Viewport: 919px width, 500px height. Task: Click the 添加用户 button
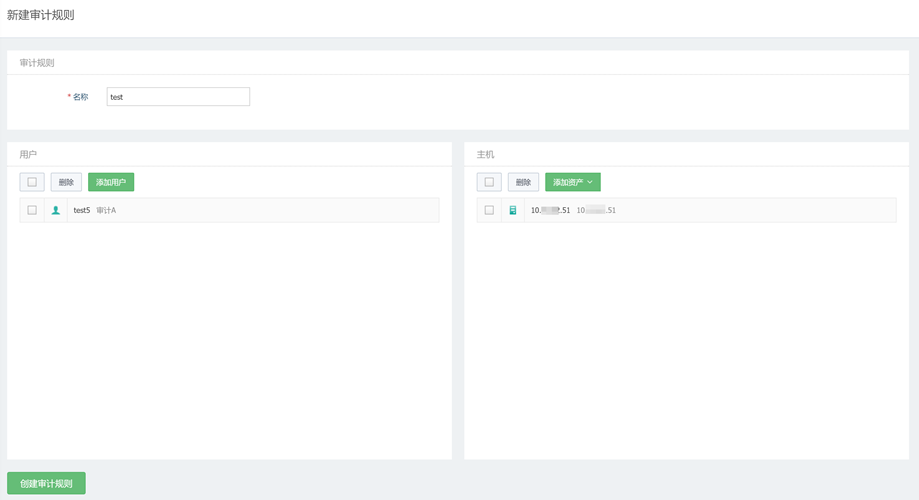point(111,182)
